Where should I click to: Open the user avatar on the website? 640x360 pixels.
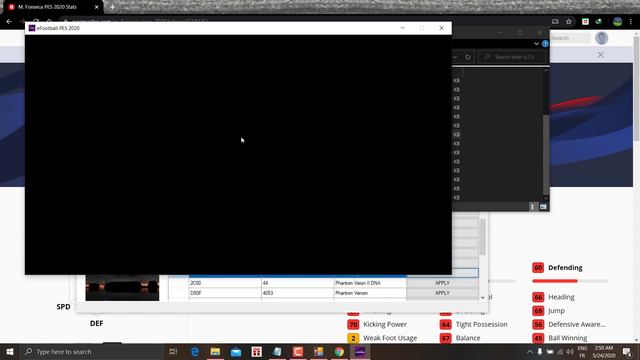tap(601, 38)
